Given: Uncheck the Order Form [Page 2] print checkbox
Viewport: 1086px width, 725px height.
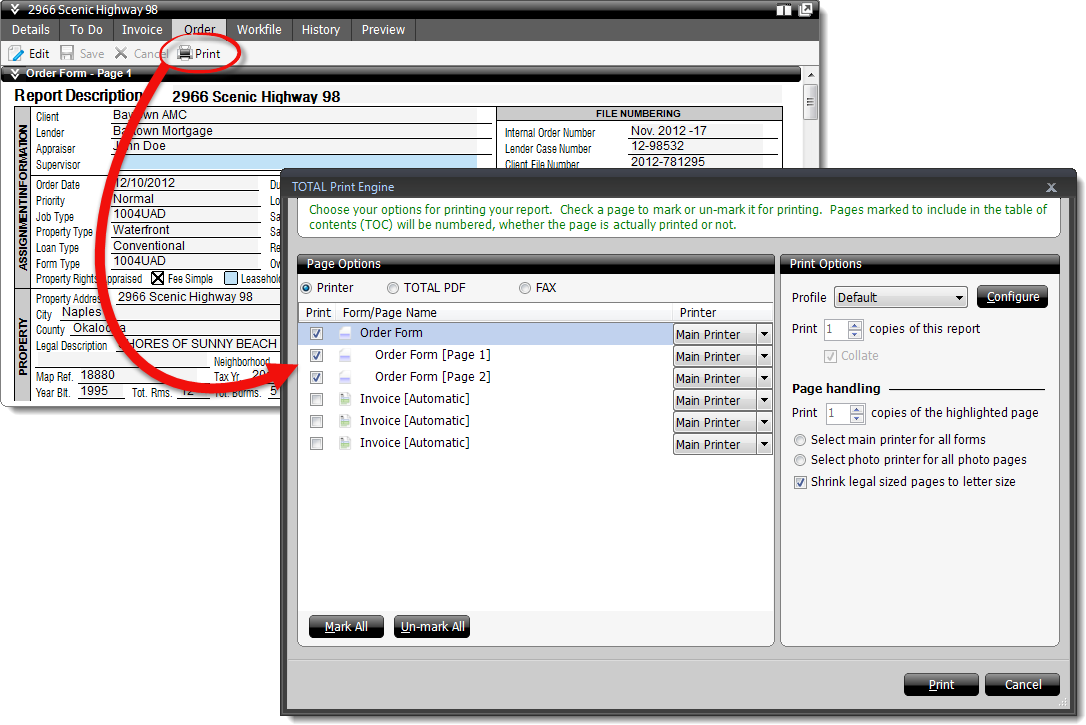Looking at the screenshot, I should (x=317, y=378).
